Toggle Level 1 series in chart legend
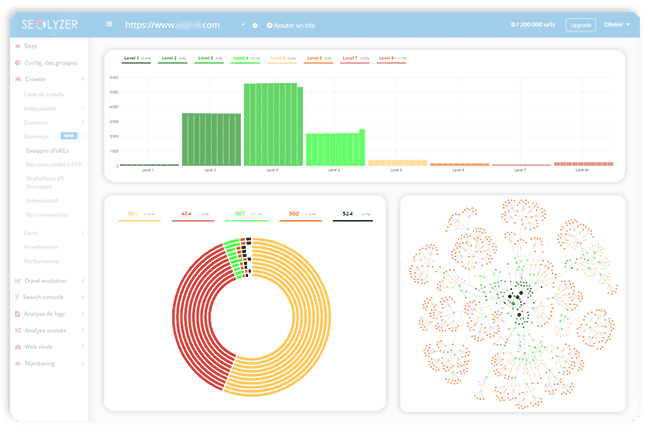Screen dimensions: 650x432 [136, 60]
